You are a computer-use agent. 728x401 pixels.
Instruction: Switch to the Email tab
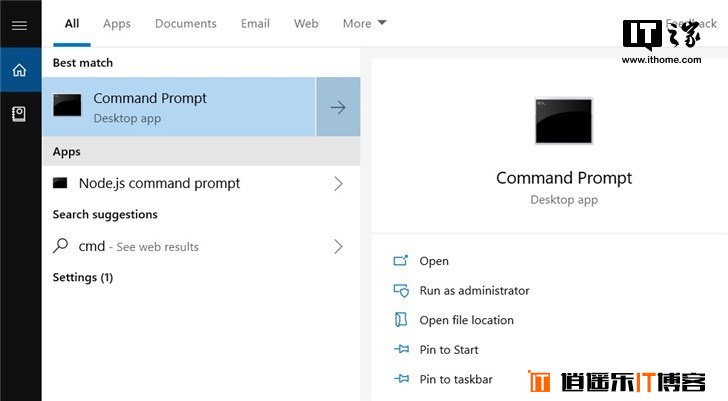pyautogui.click(x=255, y=24)
